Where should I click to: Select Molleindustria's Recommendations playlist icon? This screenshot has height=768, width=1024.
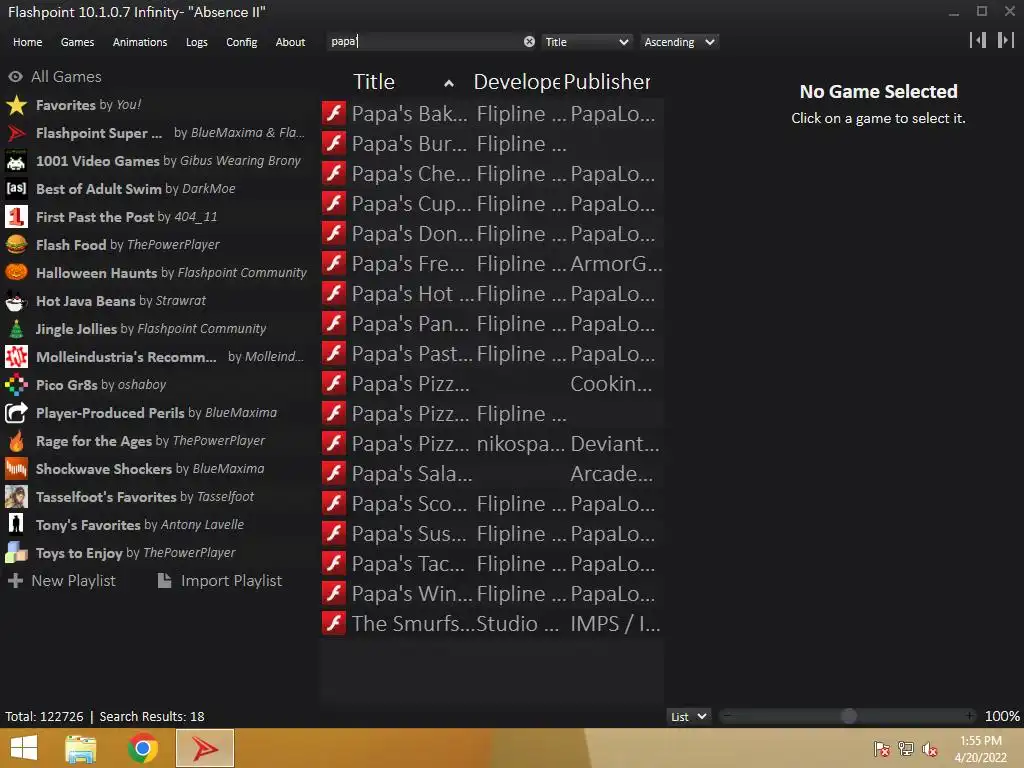point(16,357)
